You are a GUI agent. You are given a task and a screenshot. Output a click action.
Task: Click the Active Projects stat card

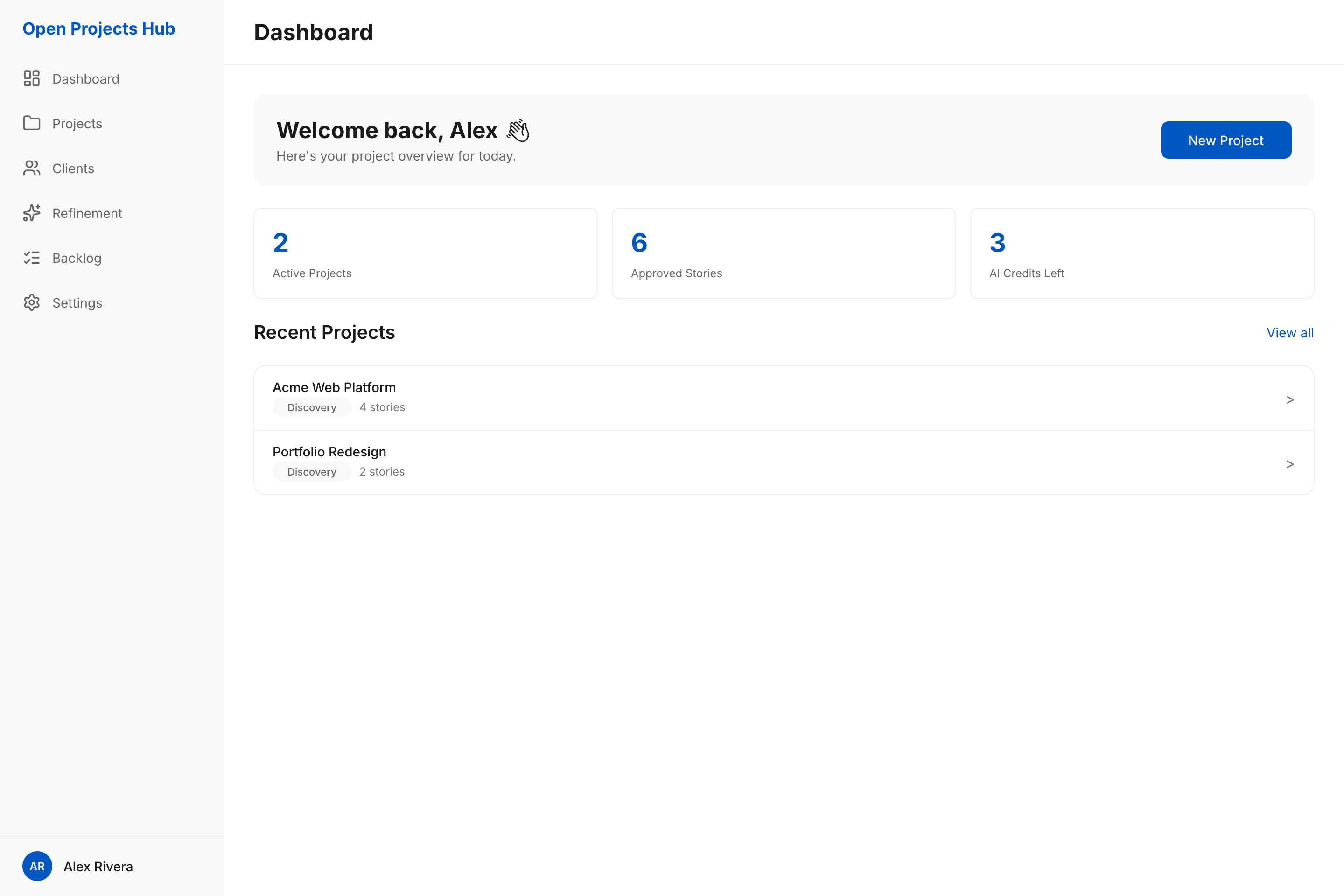point(425,253)
